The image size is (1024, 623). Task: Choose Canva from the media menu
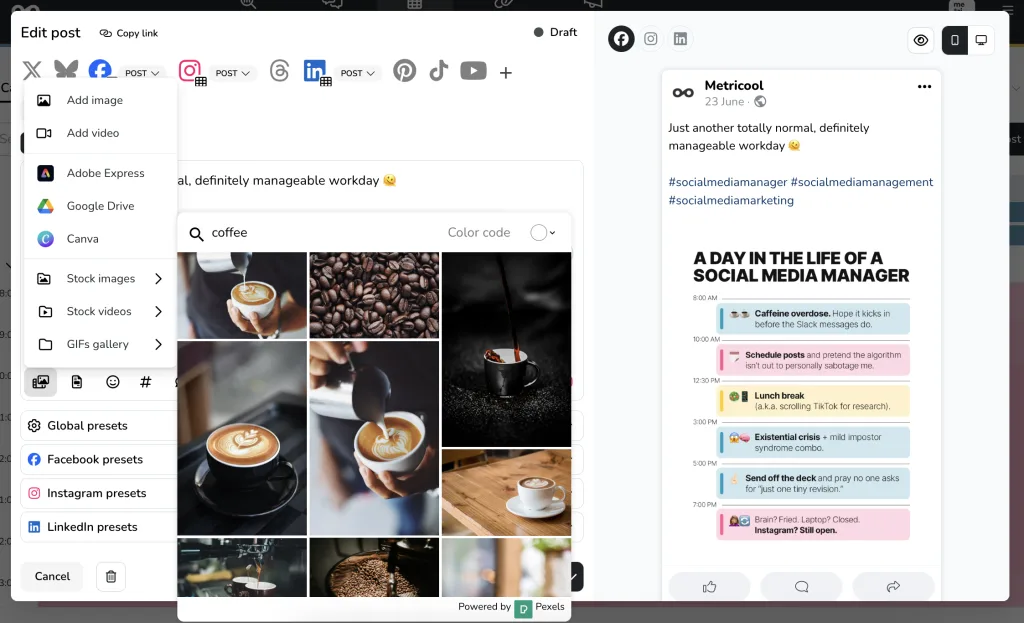point(82,239)
